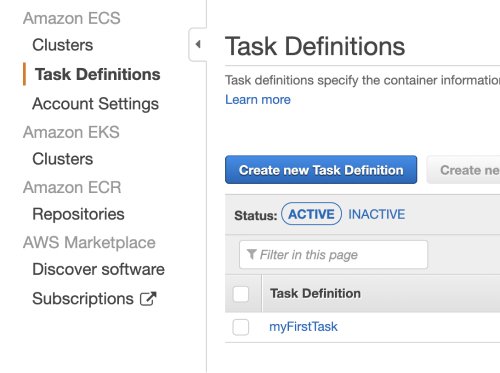Screen dimensions: 500x373
Task: Toggle the select-all checkbox in table header
Action: [x=241, y=294]
